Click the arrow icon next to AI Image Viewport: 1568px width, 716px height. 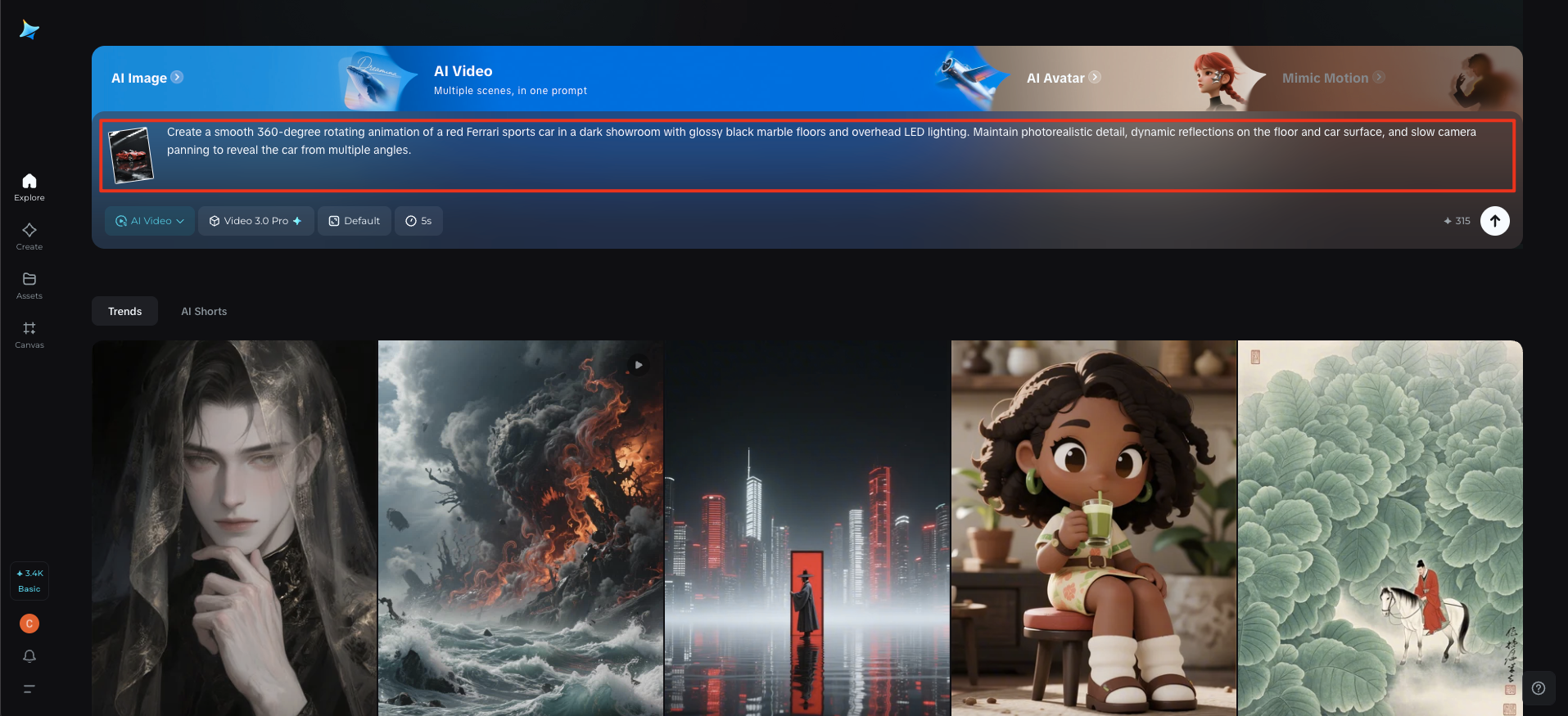click(177, 77)
